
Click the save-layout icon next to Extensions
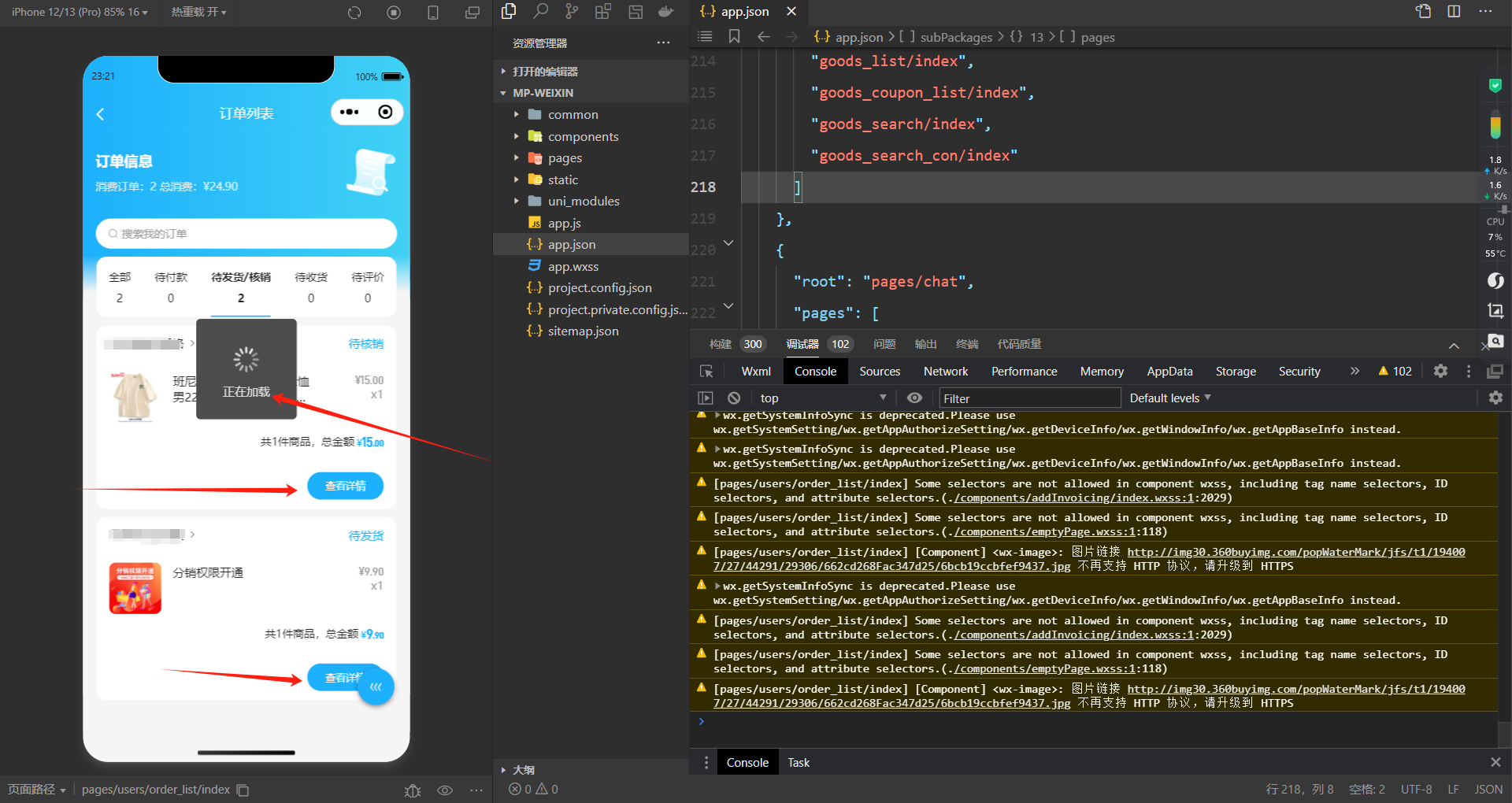point(636,11)
